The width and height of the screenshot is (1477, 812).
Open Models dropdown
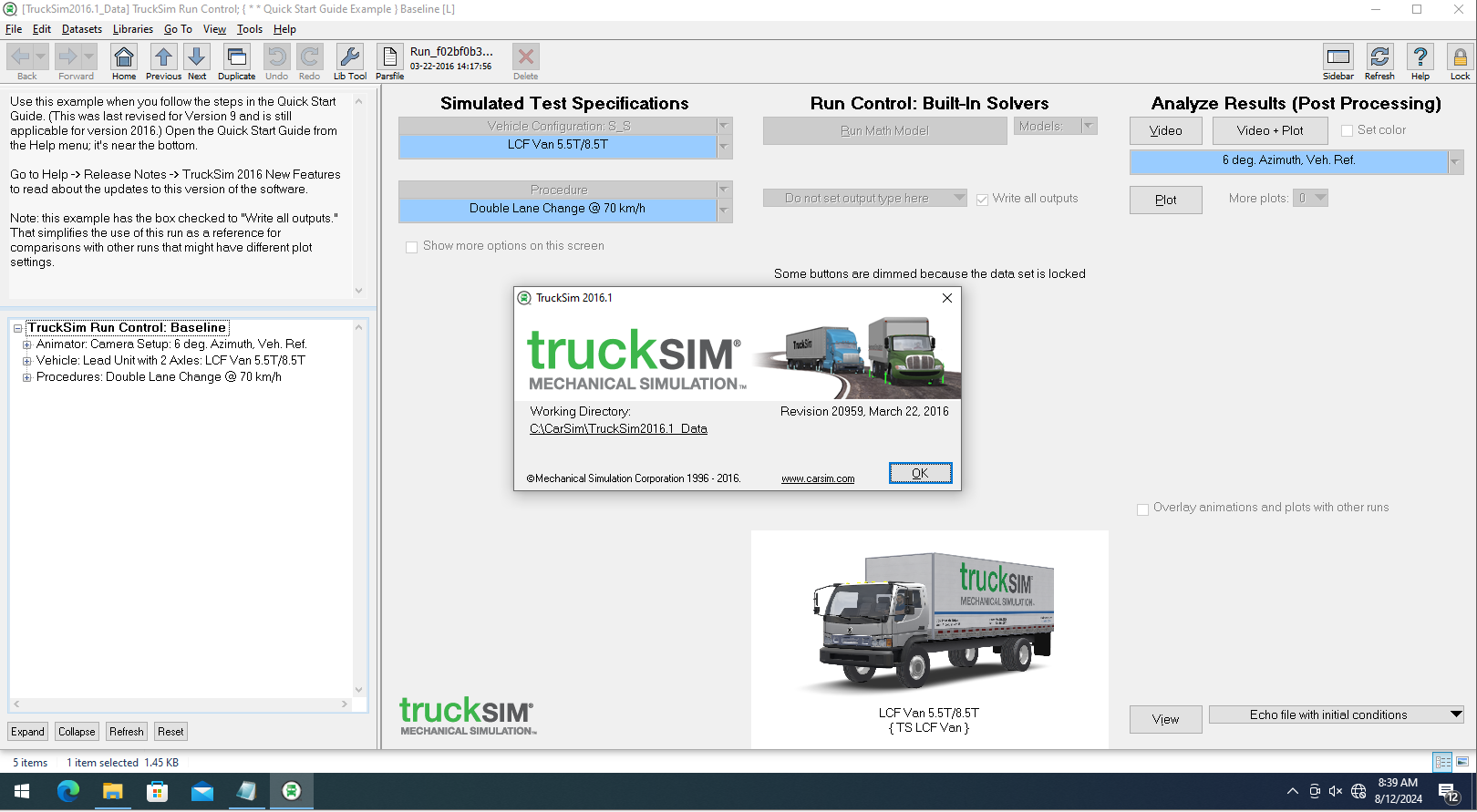click(x=1089, y=126)
